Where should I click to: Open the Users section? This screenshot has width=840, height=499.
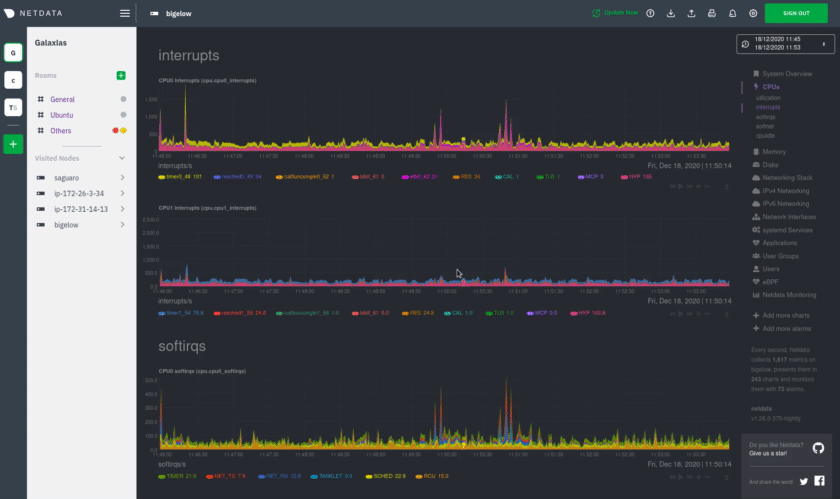770,269
